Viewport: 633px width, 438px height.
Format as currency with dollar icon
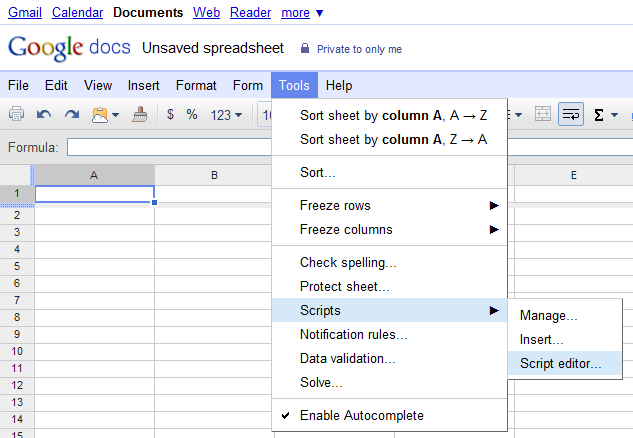coord(170,114)
